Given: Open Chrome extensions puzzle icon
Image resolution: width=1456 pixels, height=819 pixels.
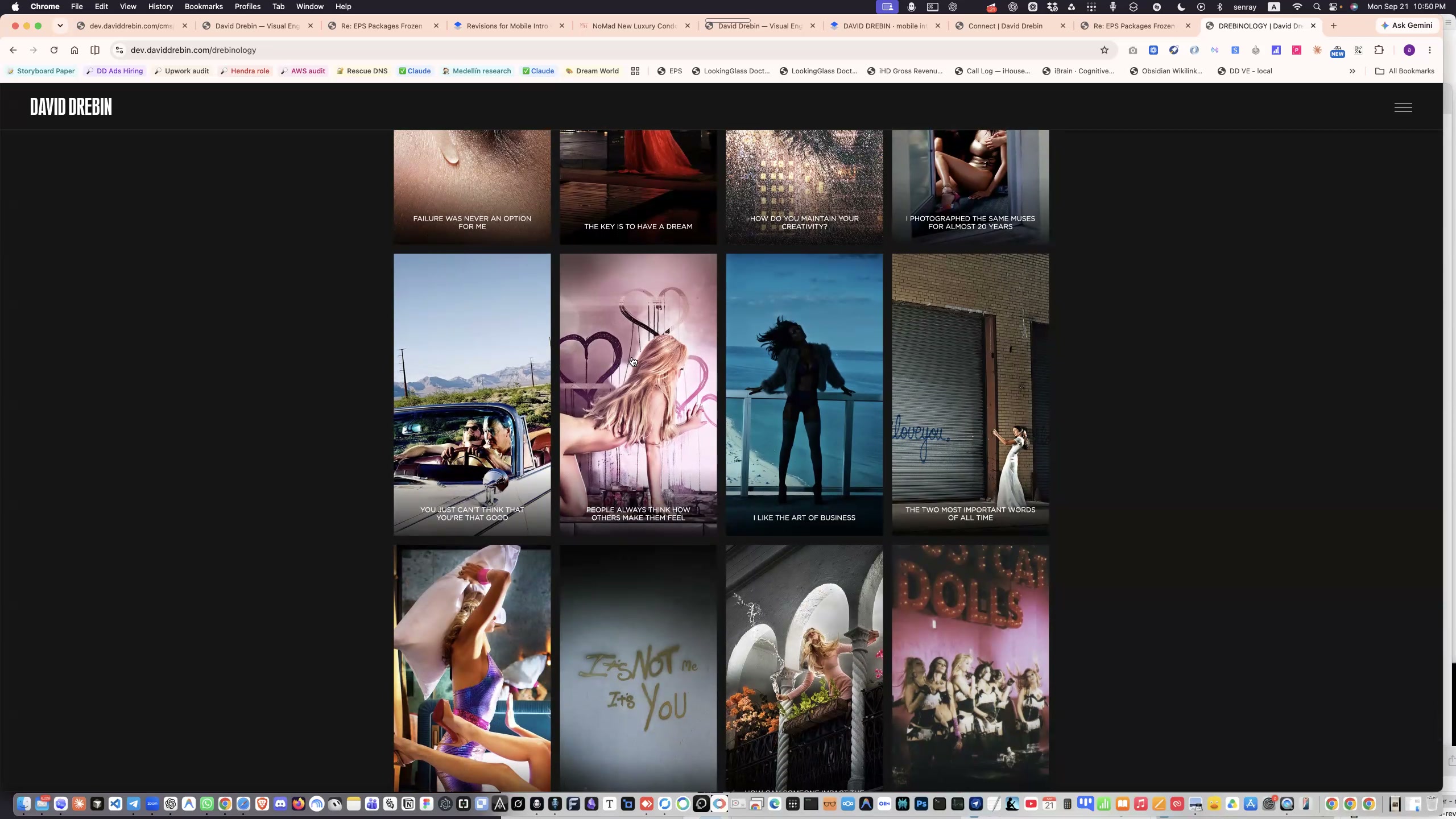Looking at the screenshot, I should (x=1379, y=50).
